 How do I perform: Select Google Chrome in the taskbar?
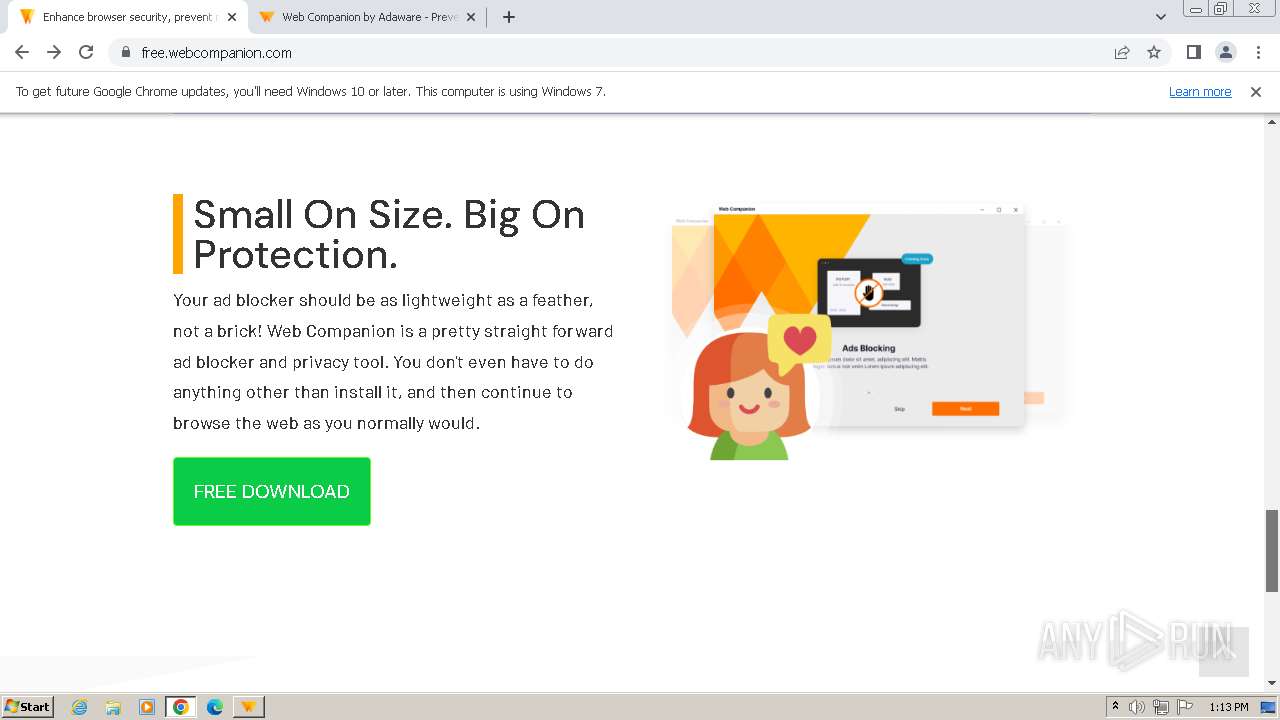181,707
